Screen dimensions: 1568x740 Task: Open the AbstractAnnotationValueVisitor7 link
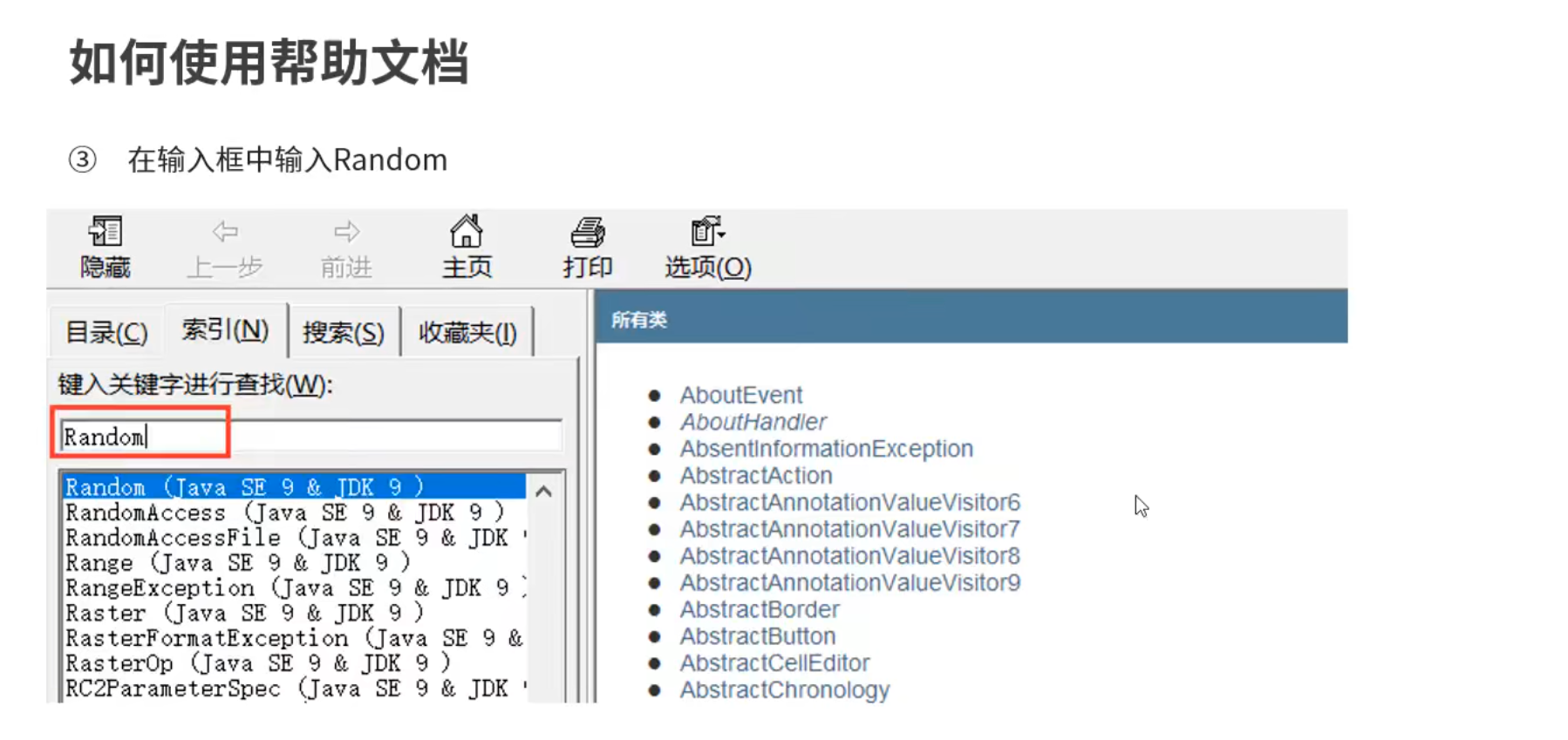849,529
